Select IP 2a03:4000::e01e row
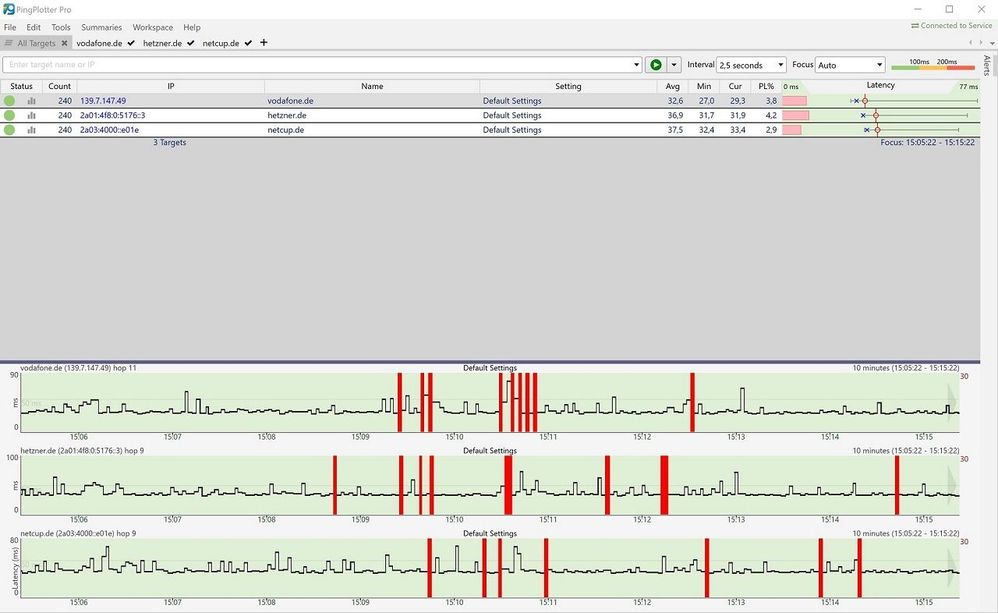Viewport: 998px width, 613px height. point(109,130)
